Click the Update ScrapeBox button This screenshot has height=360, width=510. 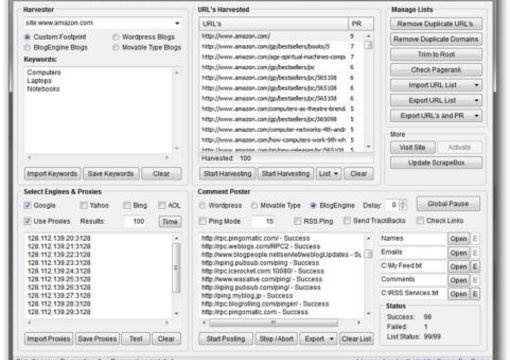click(x=436, y=163)
